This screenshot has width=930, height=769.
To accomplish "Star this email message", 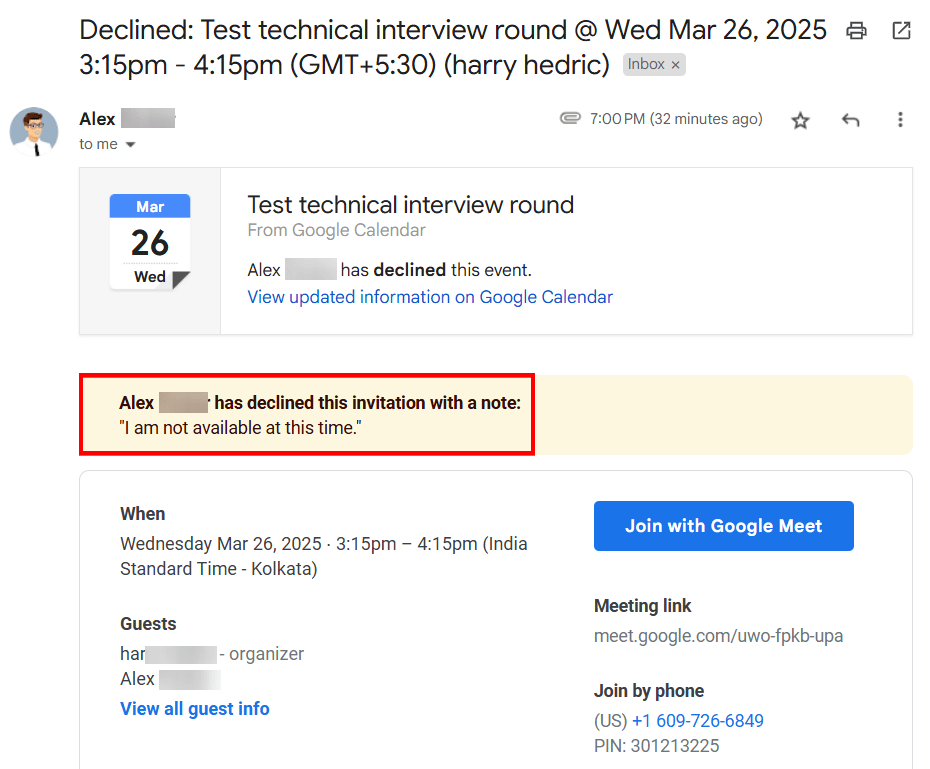I will coord(800,120).
